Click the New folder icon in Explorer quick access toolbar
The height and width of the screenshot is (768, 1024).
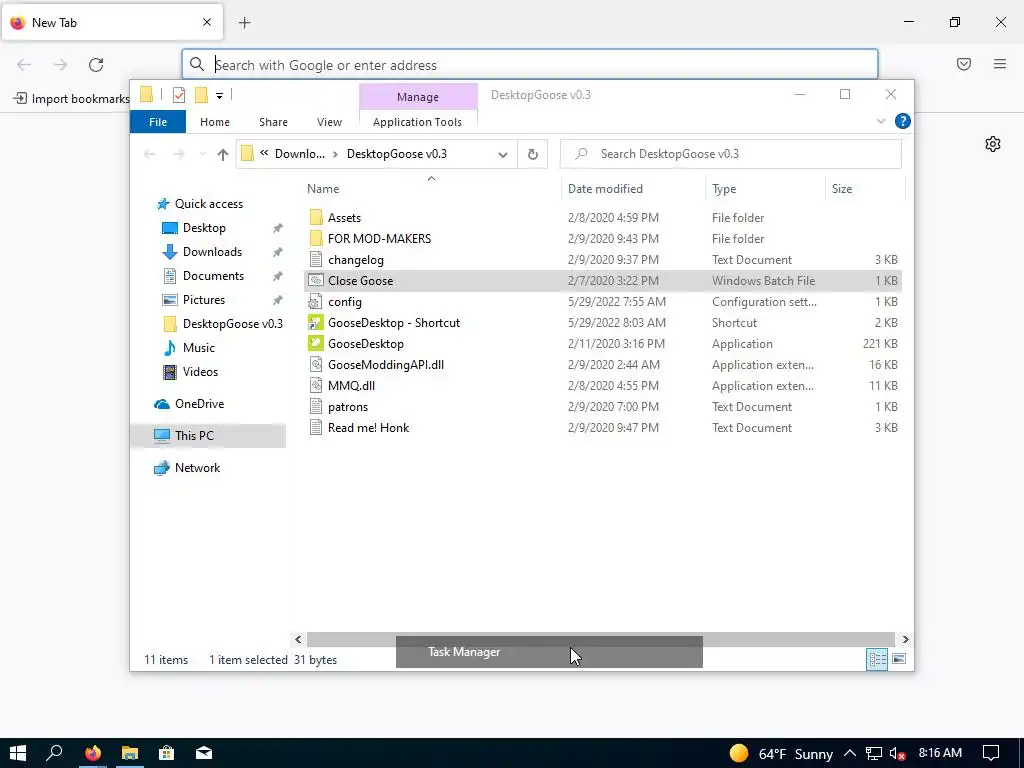coord(202,95)
